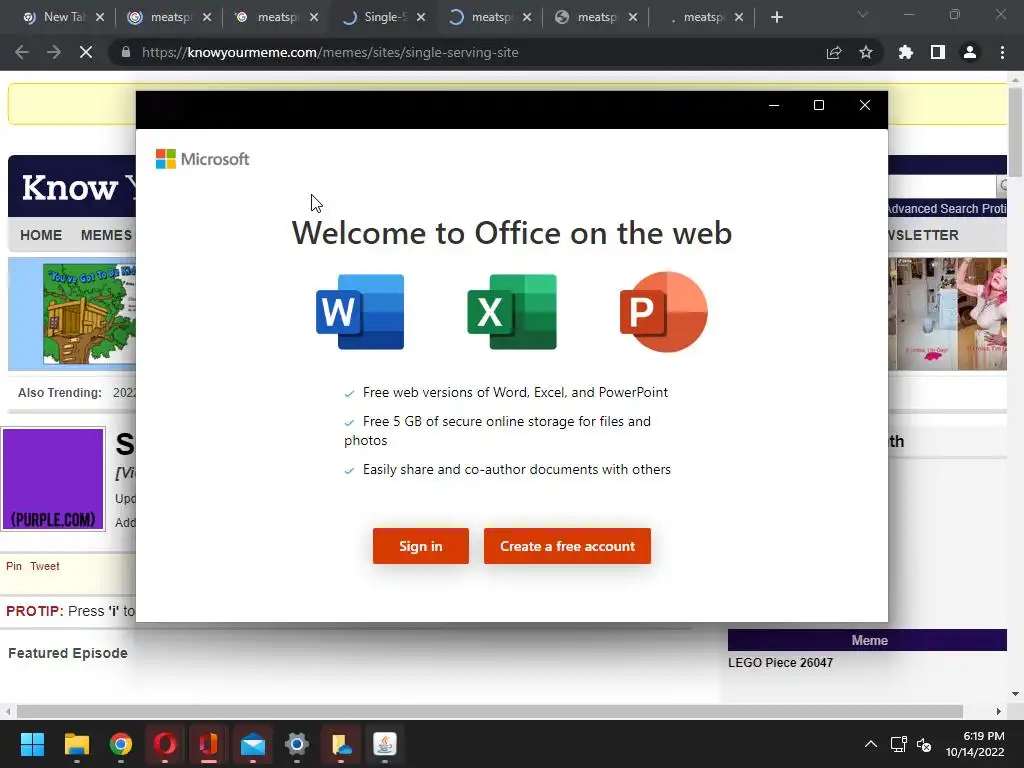Image resolution: width=1024 pixels, height=768 pixels.
Task: Click the PowerPoint icon in Office dialog
Action: pos(664,312)
